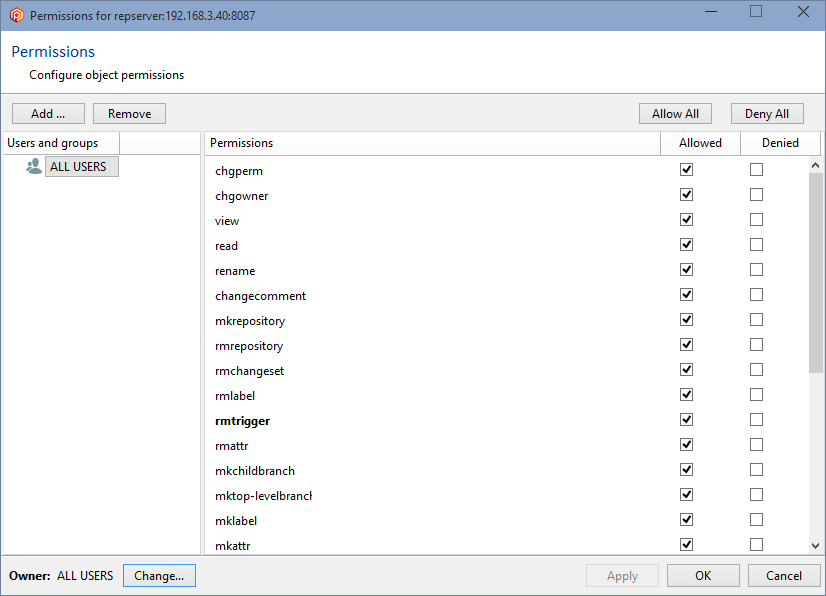The image size is (826, 596).
Task: Uncheck Allowed for rmrepository
Action: pos(686,345)
